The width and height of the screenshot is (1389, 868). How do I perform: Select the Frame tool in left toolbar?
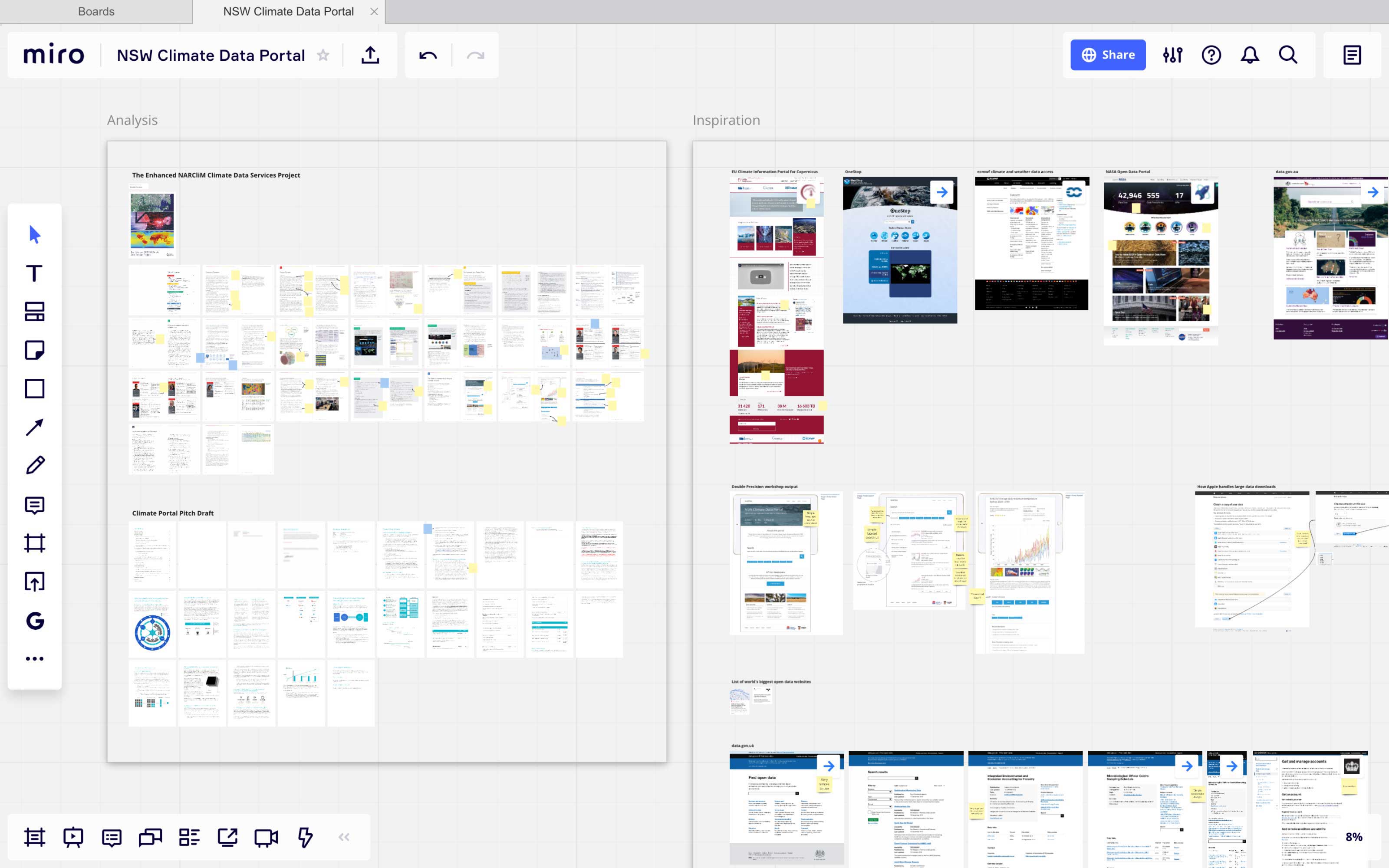point(34,543)
